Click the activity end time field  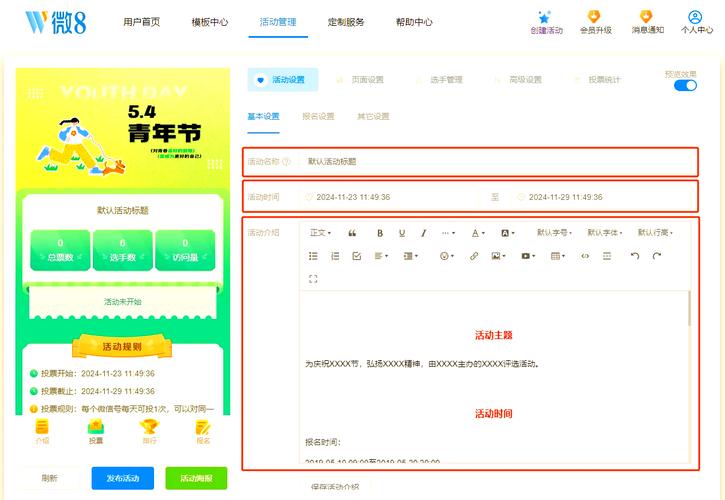point(602,197)
